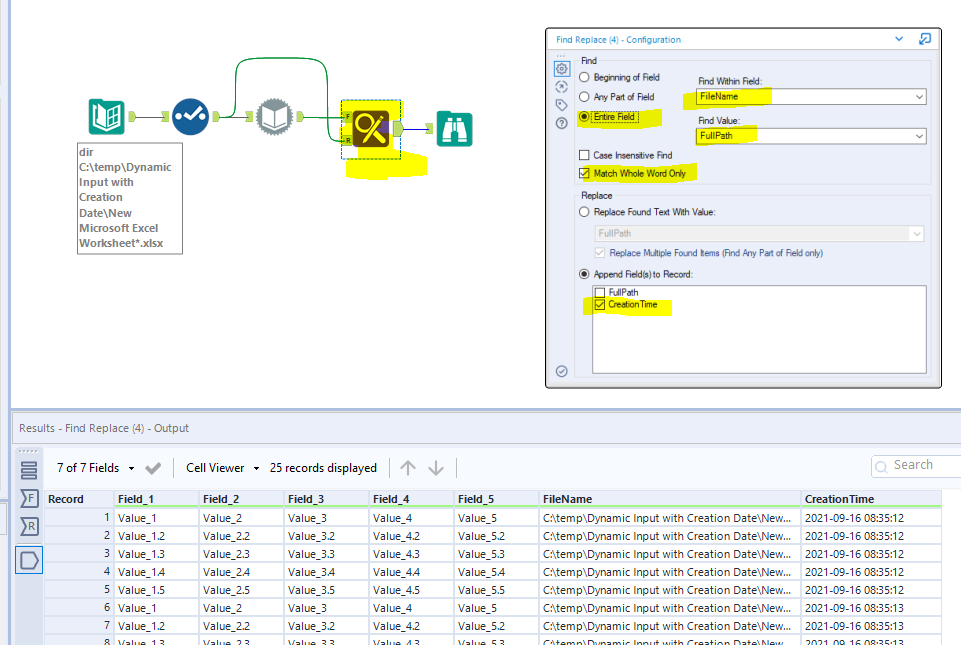This screenshot has width=961, height=645.
Task: Select cell Value_1.2 in record 2
Action: pyautogui.click(x=156, y=536)
